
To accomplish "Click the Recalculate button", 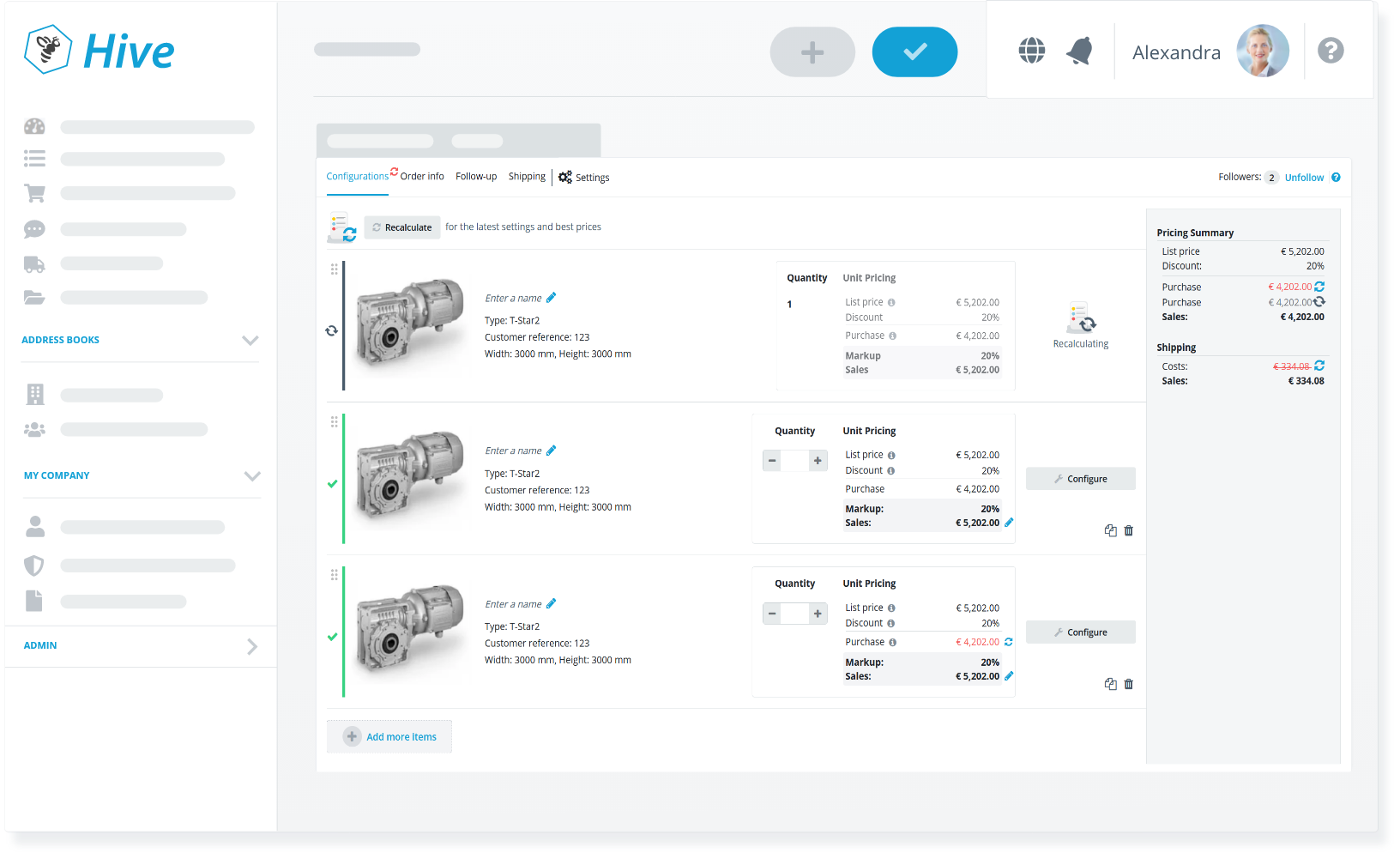I will click(x=402, y=227).
